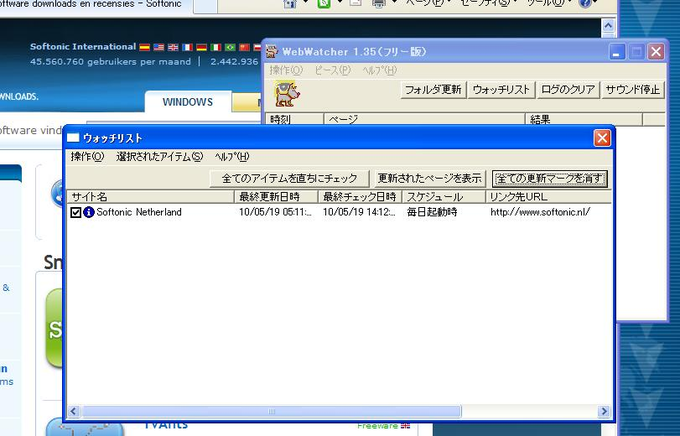Screen dimensions: 680x436
Task: Click the 10/05/19 14:12 last-checked cell
Action: (359, 212)
